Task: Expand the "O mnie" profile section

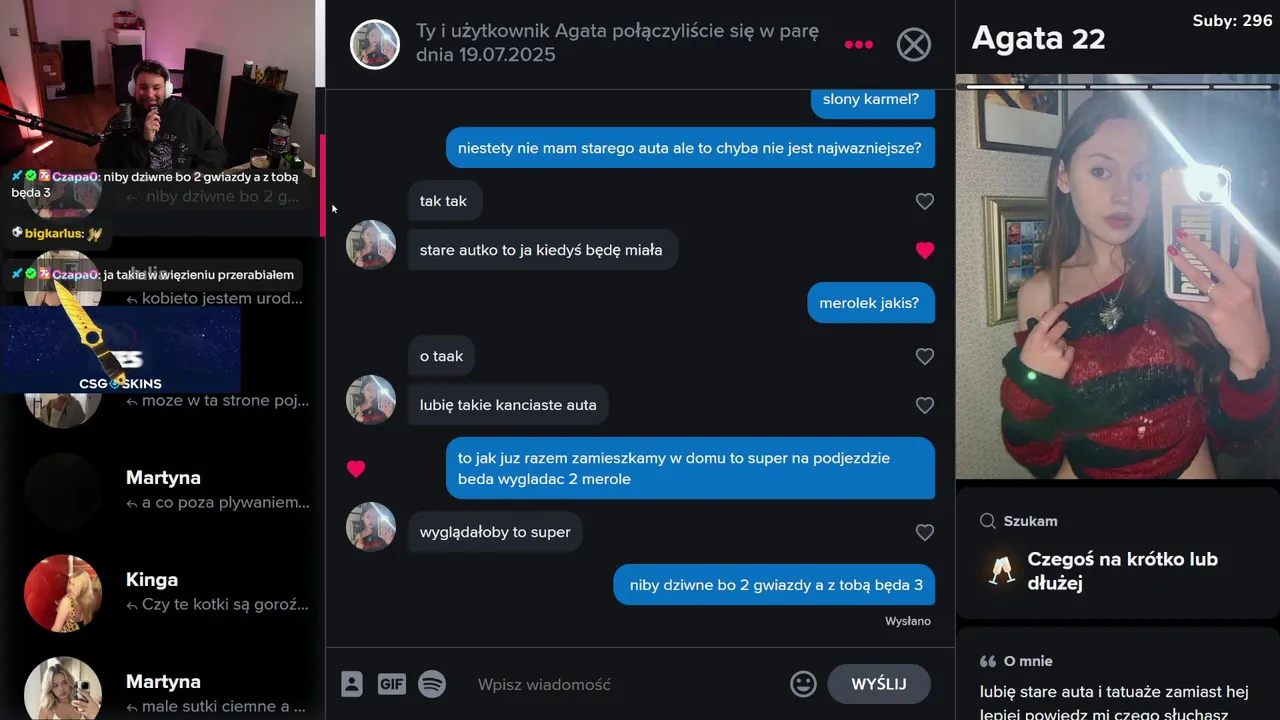Action: [x=1017, y=661]
